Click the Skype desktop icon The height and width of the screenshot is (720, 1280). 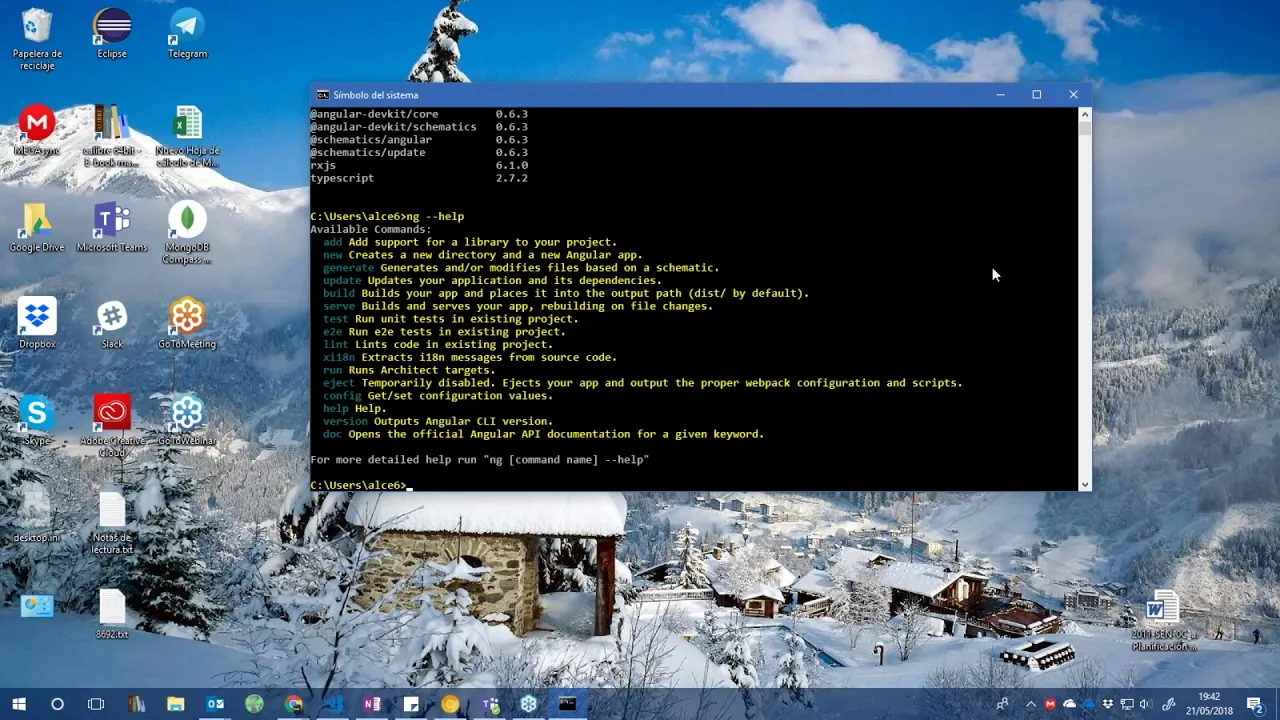tap(37, 420)
